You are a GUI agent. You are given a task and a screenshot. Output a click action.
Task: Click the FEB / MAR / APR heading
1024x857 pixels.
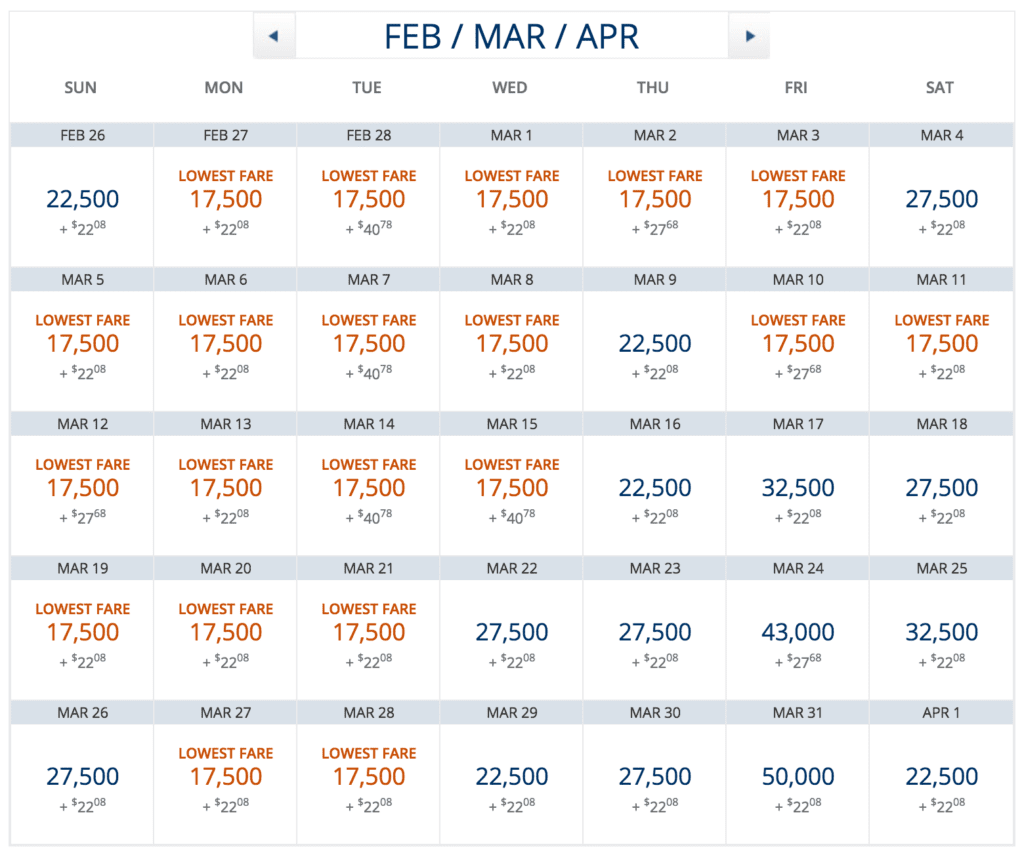tap(511, 37)
